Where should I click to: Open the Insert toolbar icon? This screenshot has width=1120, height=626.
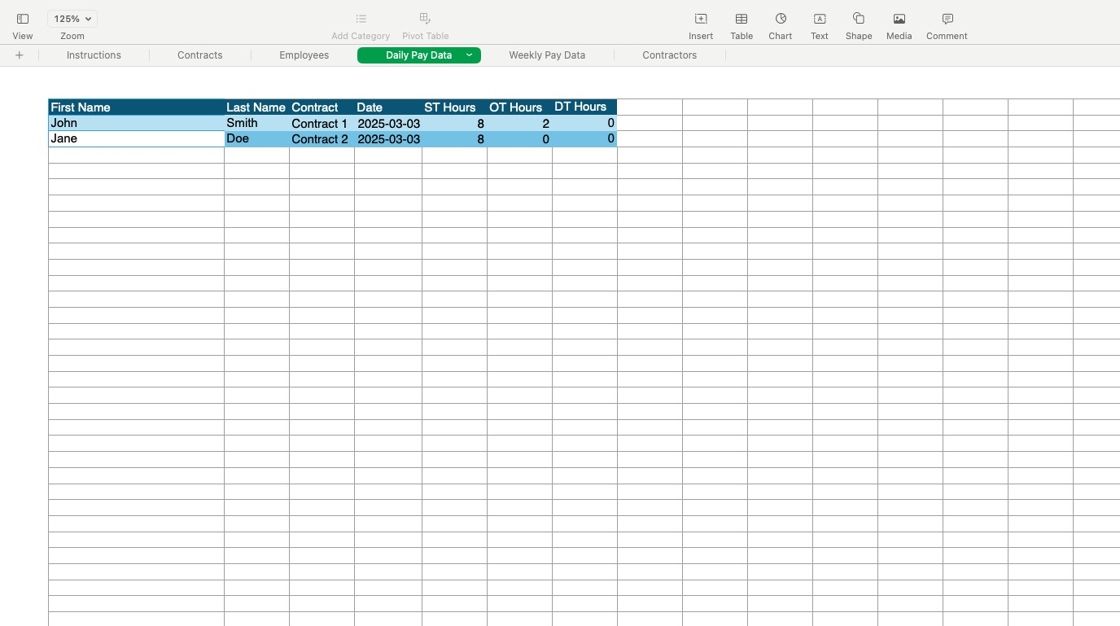(701, 19)
